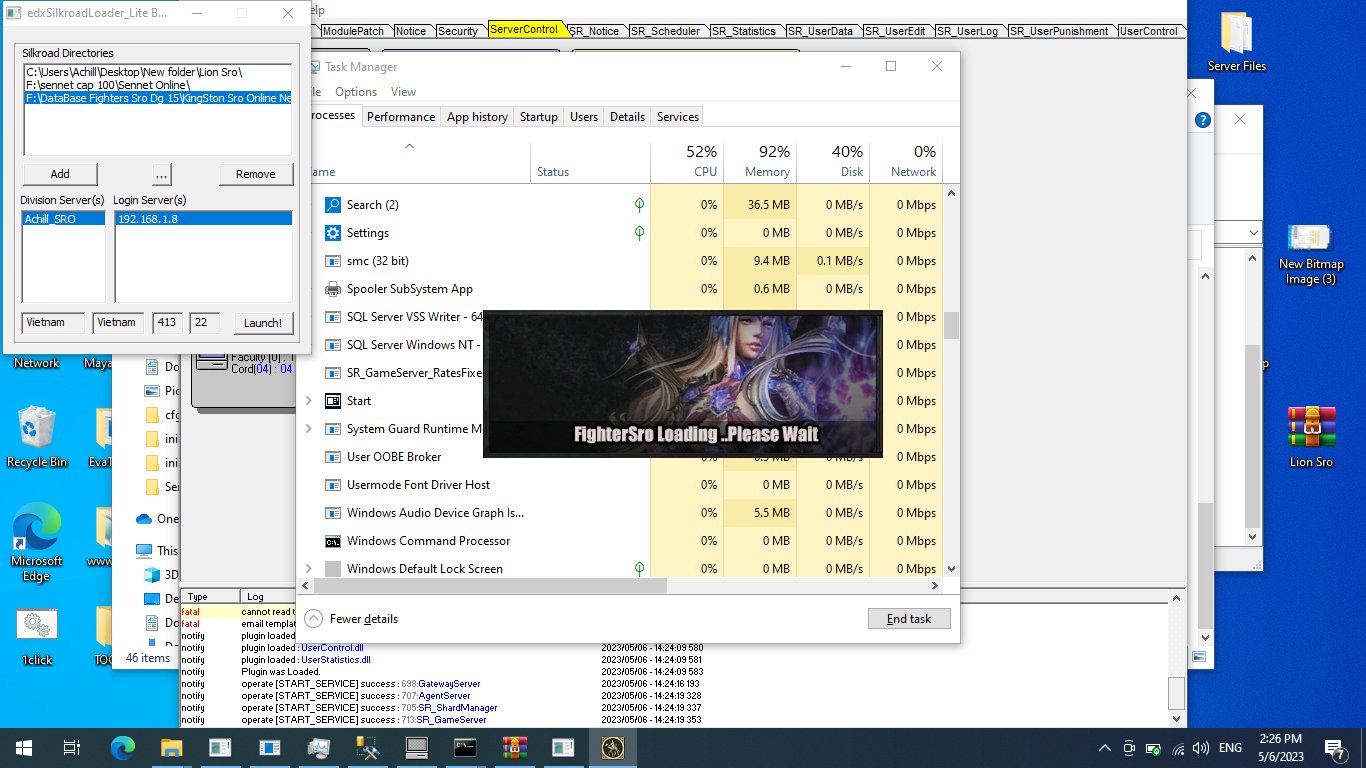Select the Spooler SubSystem App printer icon
Screen dimensions: 1366x768
333,289
